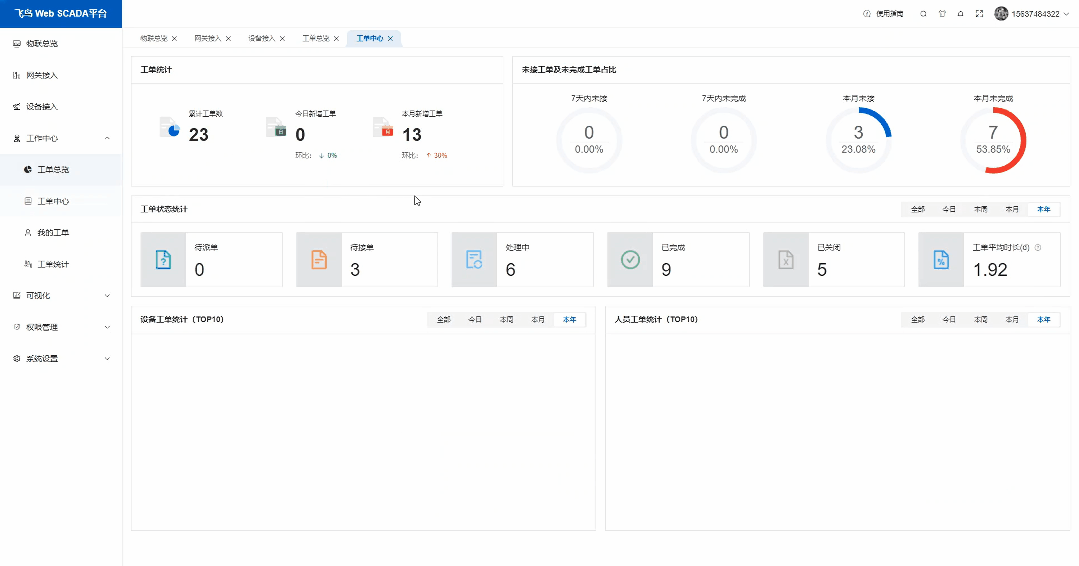
Task: Collapse the 工作中心 sidebar group
Action: click(x=61, y=138)
